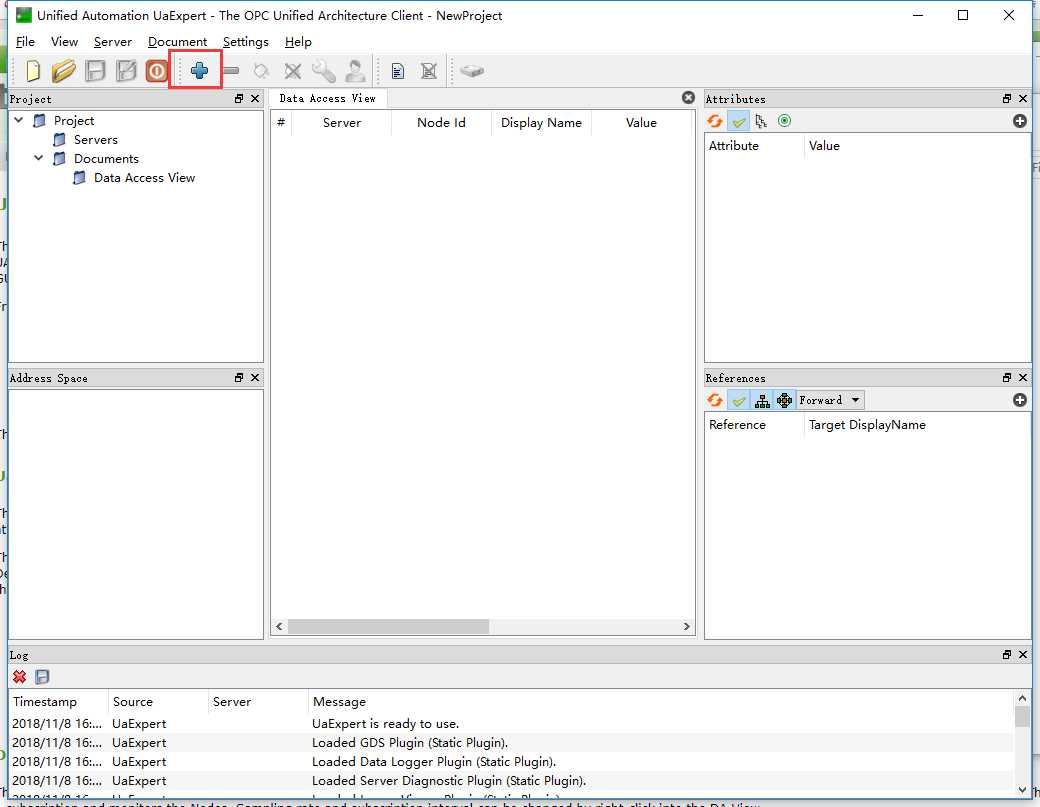Collapse the Documents tree node
This screenshot has height=807, width=1040.
[x=38, y=158]
